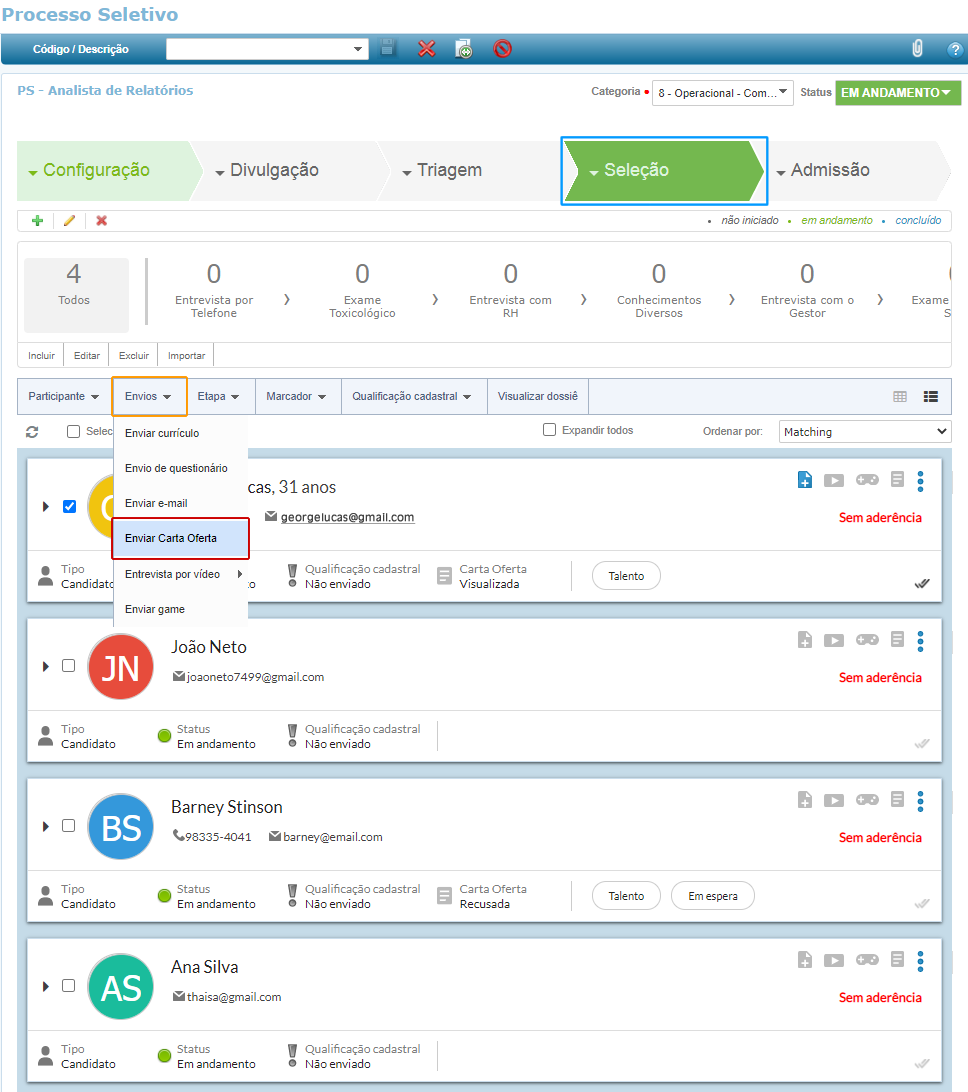Viewport: 968px width, 1092px height.
Task: Click the green plus add stage icon
Action: point(38,221)
